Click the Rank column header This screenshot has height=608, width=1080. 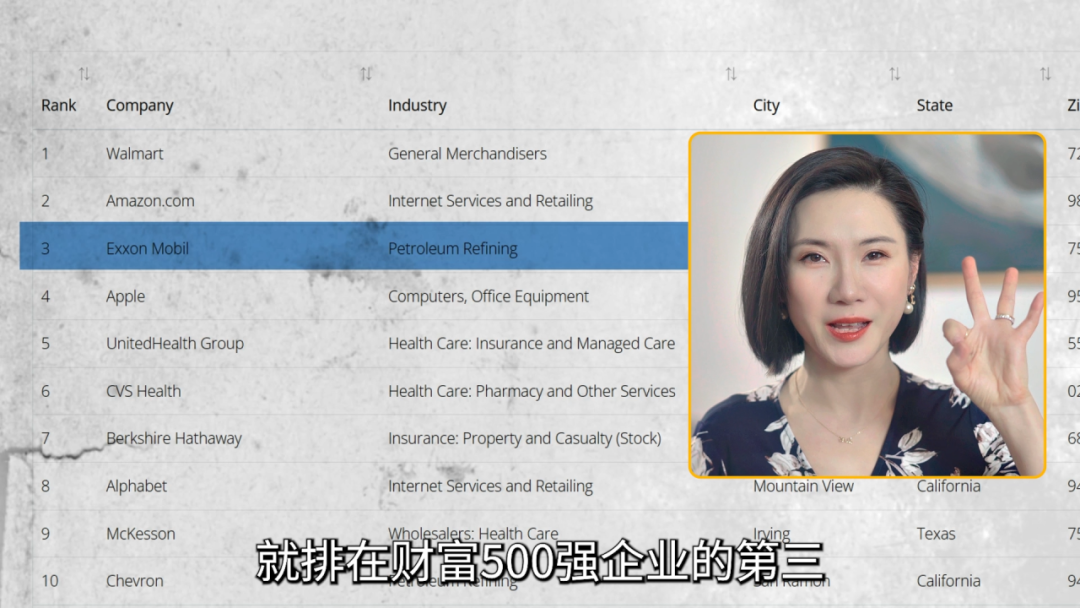[59, 105]
